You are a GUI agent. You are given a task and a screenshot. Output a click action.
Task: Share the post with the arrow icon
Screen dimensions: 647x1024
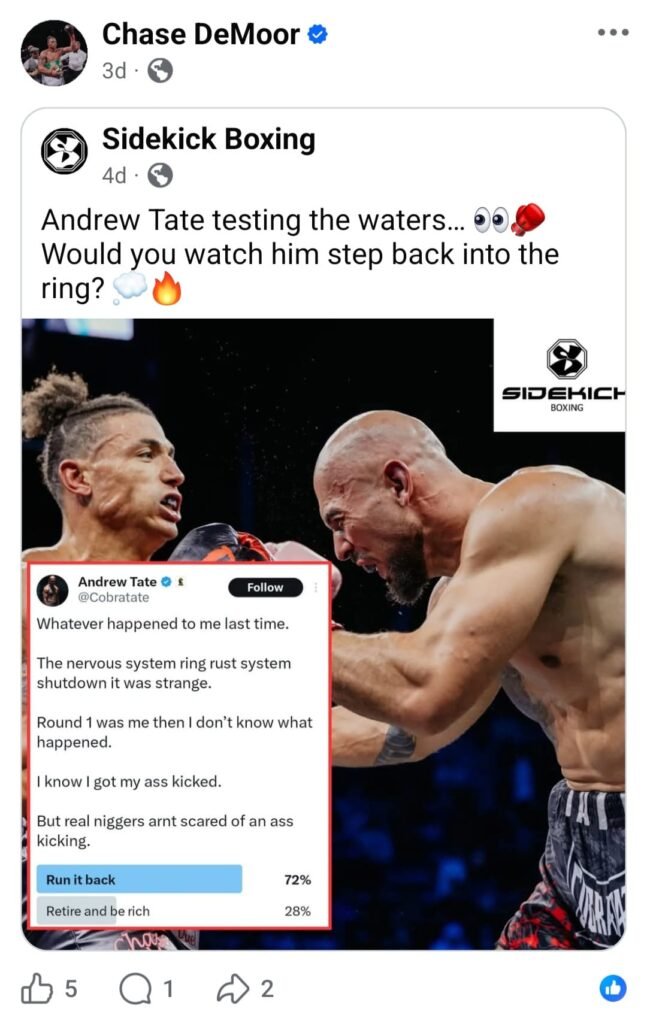coord(233,989)
